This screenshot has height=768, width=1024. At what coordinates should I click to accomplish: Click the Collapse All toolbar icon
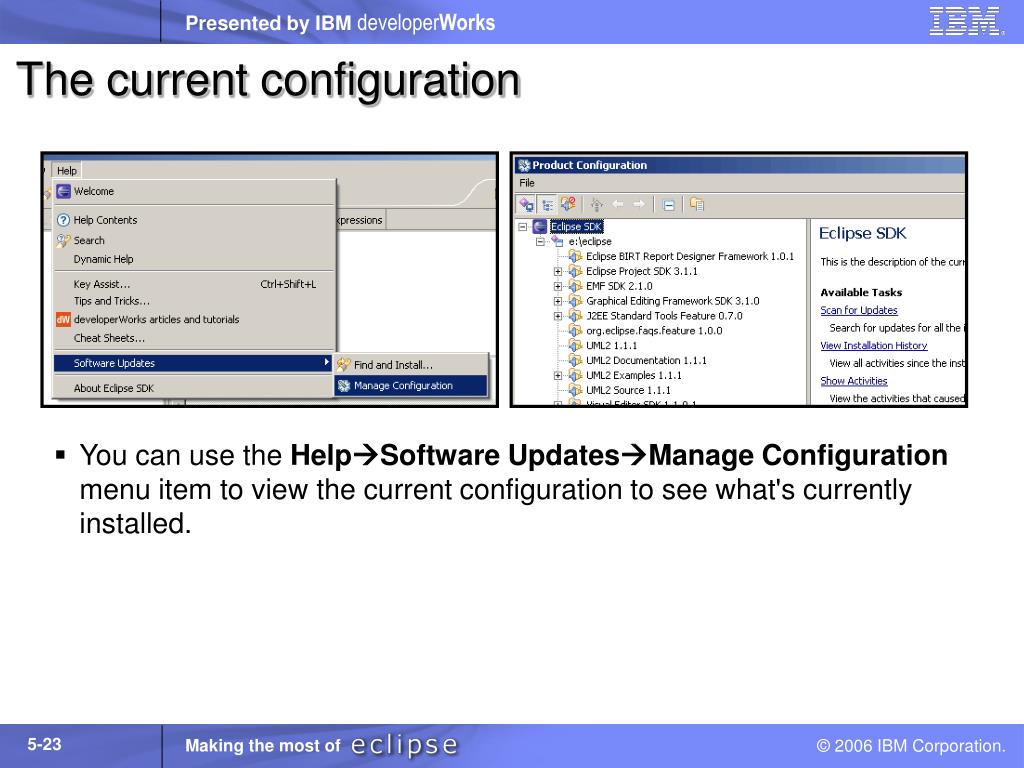668,205
